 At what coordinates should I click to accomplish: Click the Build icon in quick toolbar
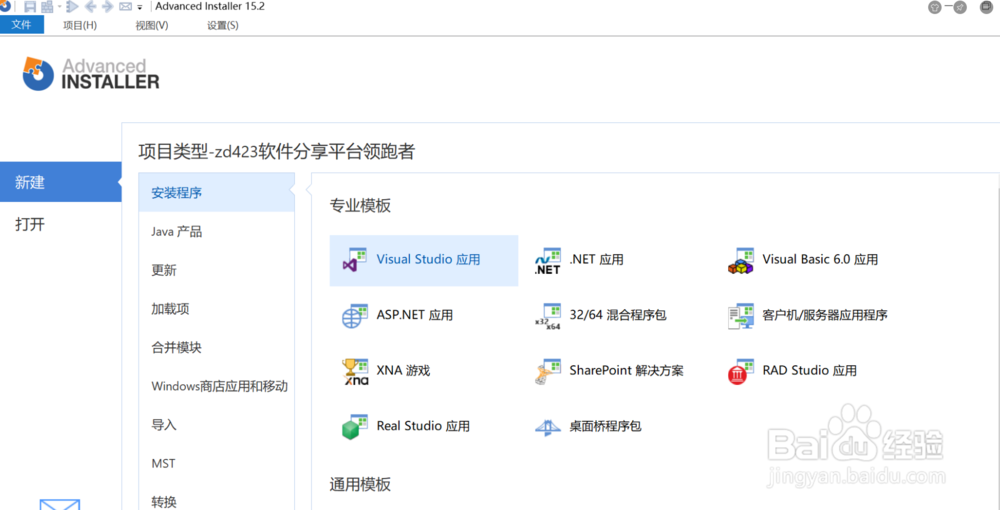pyautogui.click(x=47, y=7)
